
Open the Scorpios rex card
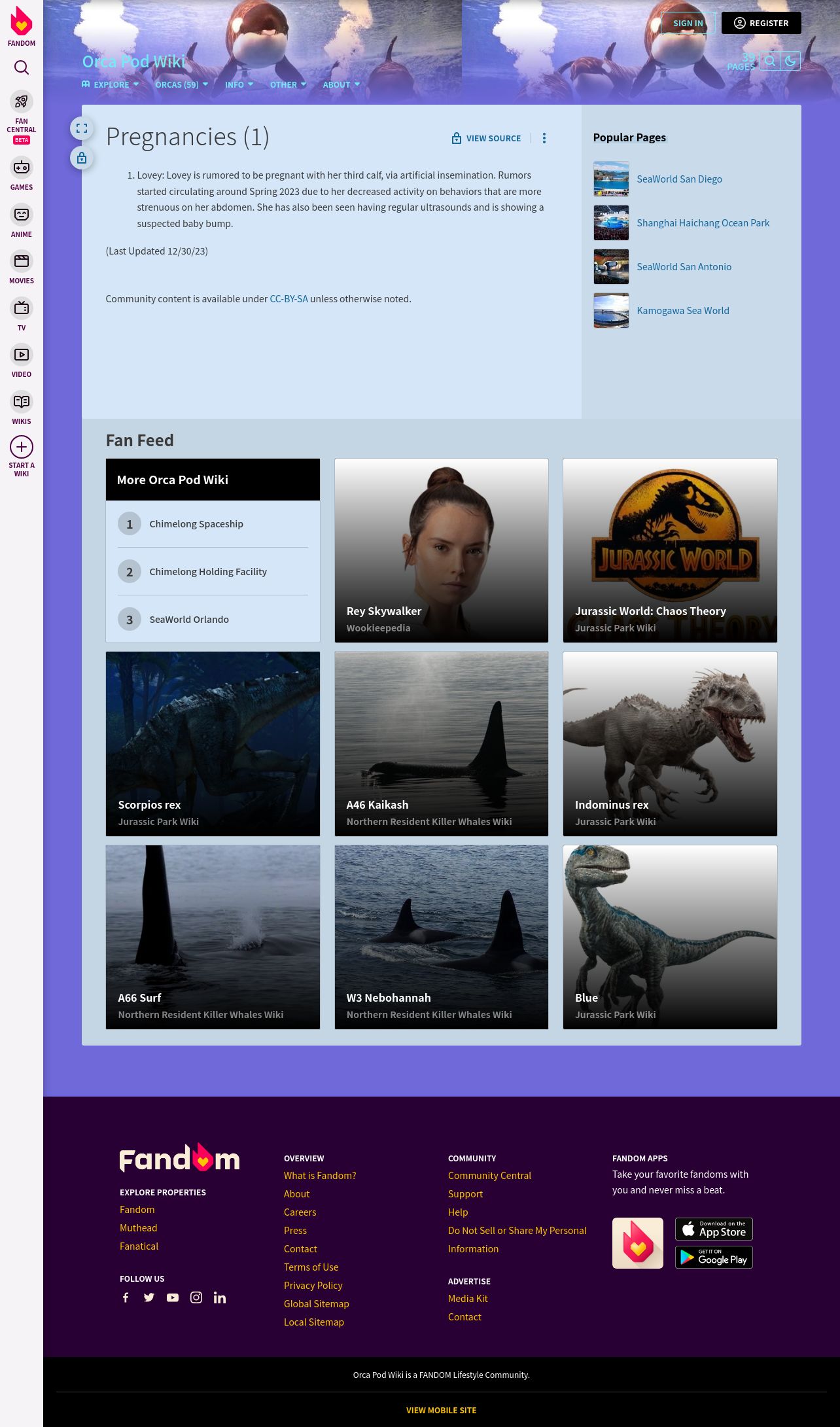[213, 744]
